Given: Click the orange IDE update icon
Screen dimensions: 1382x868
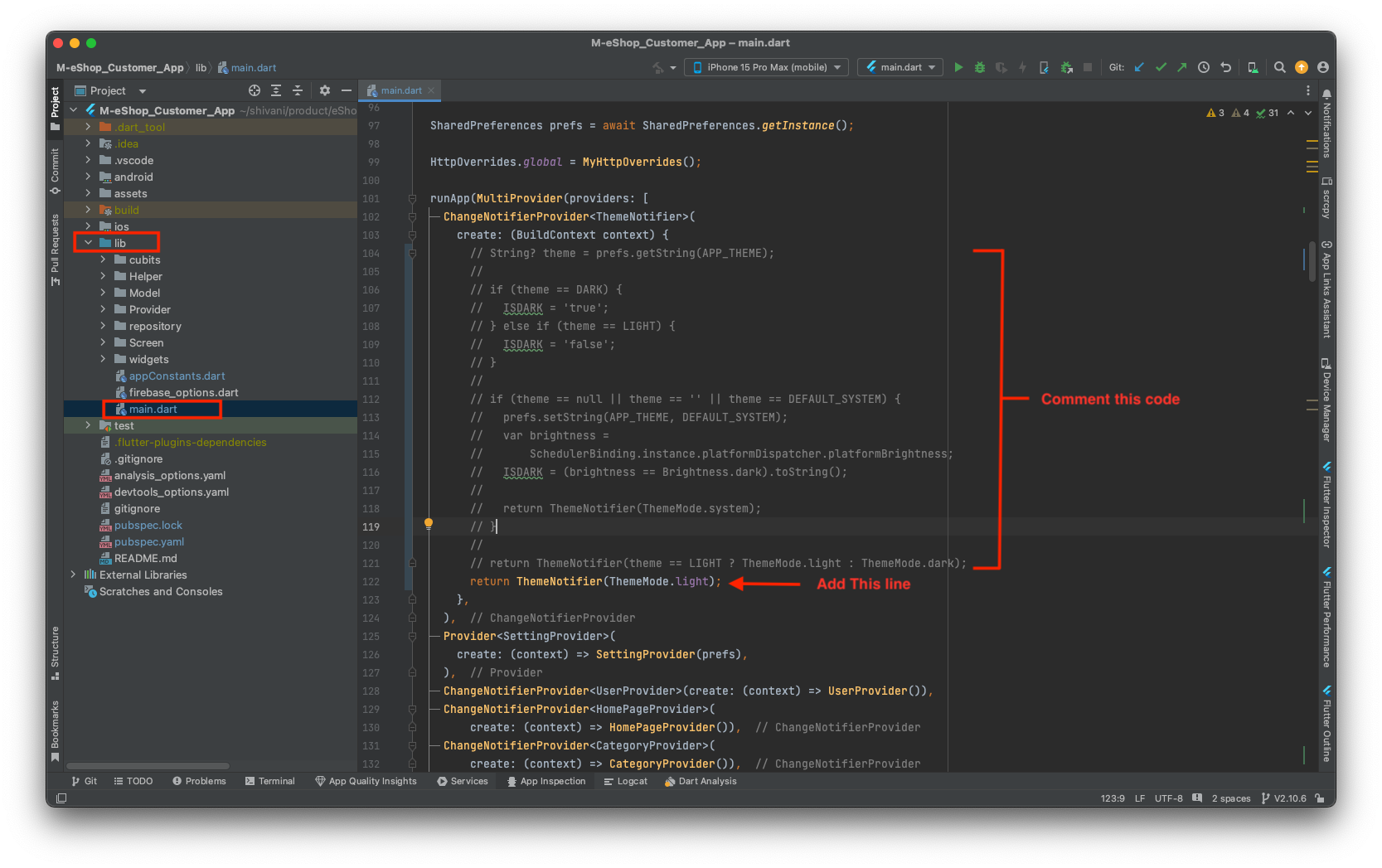Looking at the screenshot, I should pos(1302,67).
